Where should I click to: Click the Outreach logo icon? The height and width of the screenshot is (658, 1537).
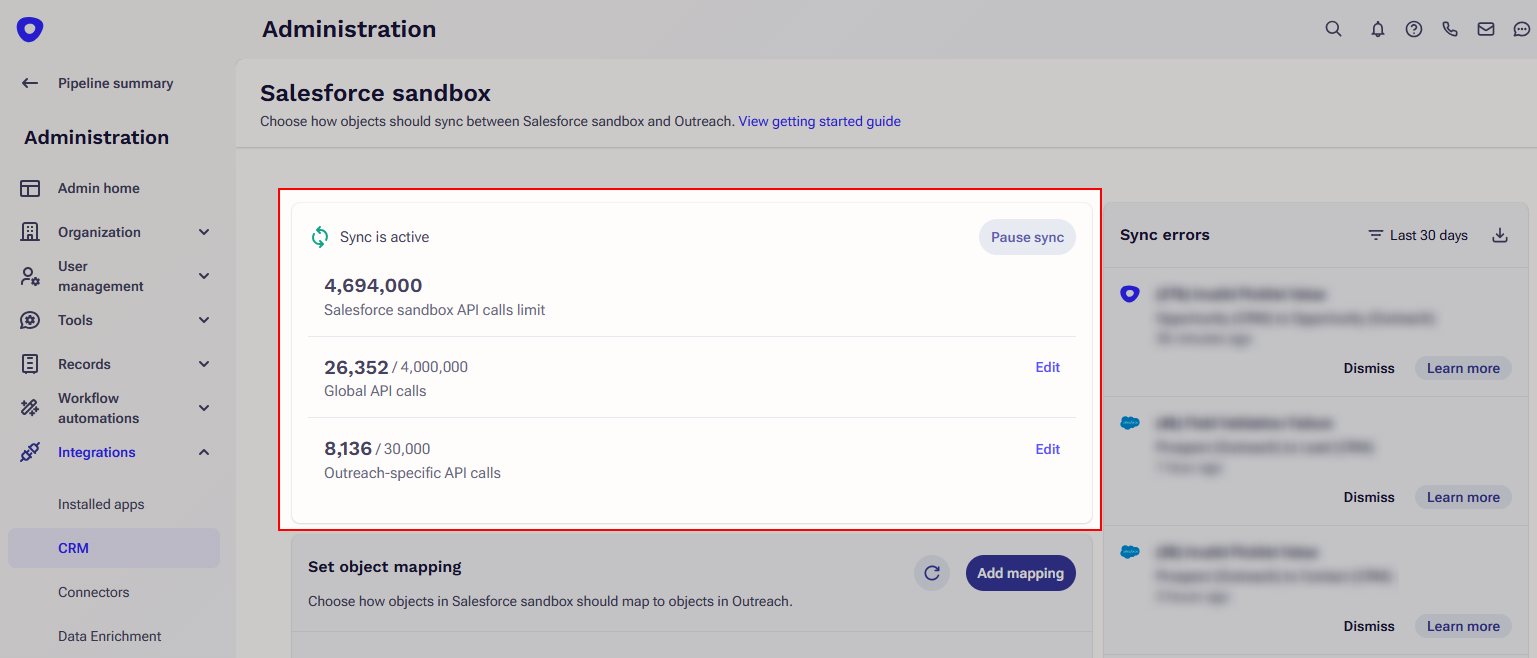[30, 29]
